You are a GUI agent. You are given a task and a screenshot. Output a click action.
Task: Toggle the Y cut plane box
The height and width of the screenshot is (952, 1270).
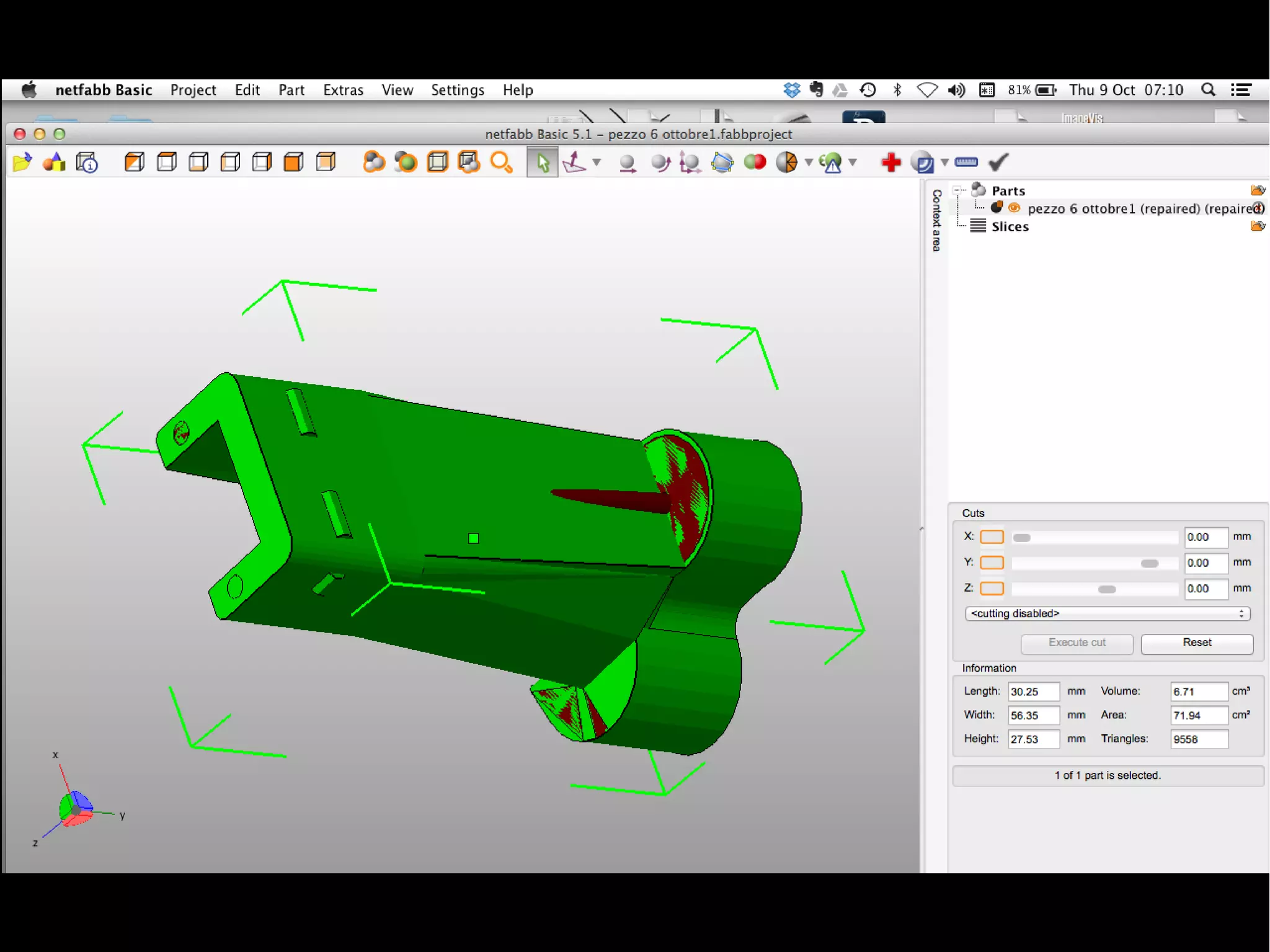992,563
